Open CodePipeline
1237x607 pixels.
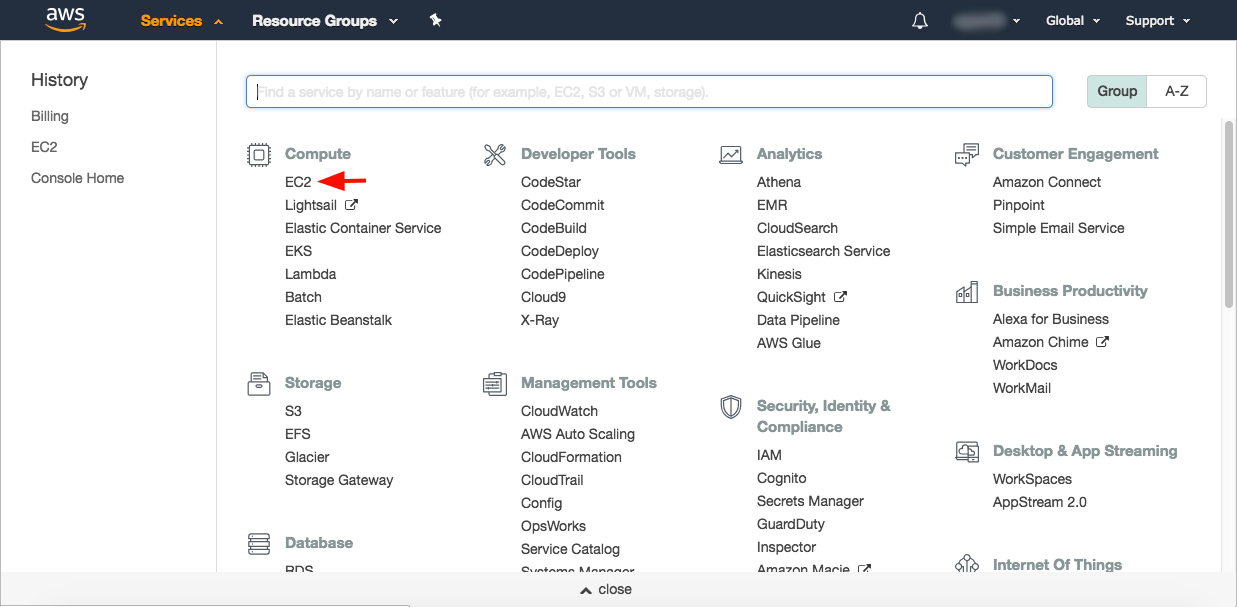(x=563, y=274)
